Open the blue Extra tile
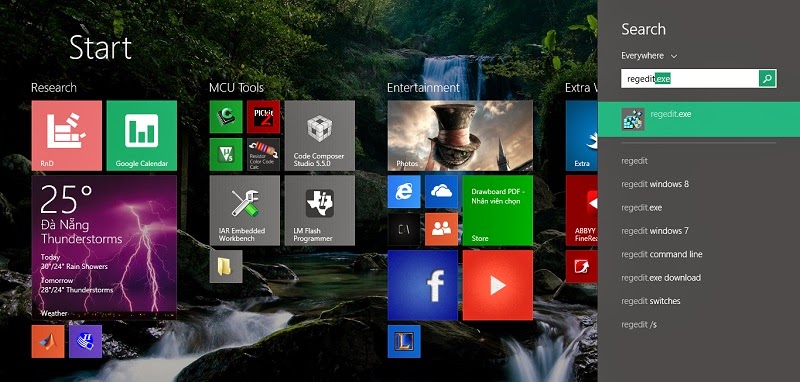Image resolution: width=800 pixels, height=382 pixels. [x=582, y=136]
